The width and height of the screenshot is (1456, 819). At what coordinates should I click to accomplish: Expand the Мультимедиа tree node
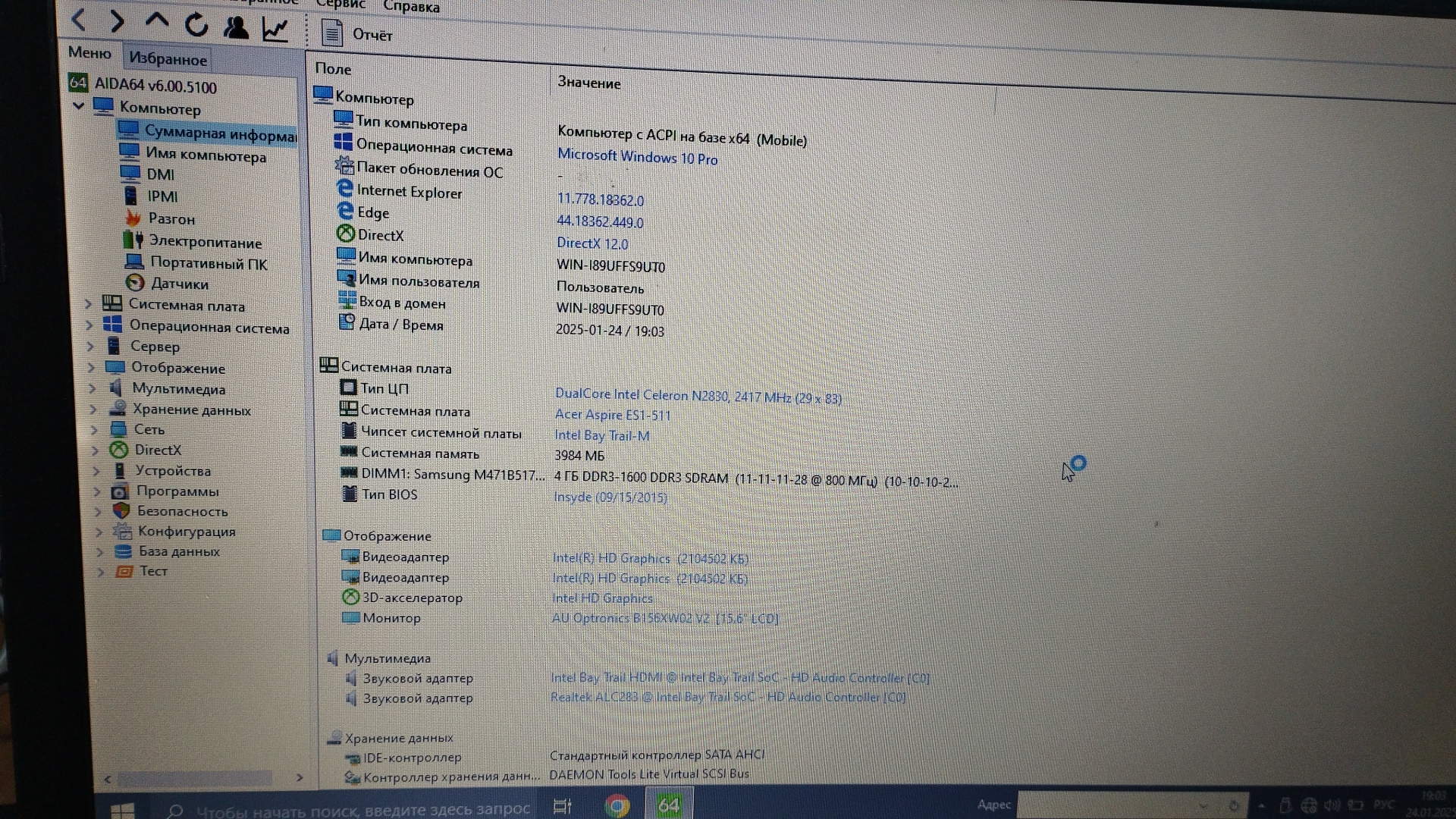93,388
